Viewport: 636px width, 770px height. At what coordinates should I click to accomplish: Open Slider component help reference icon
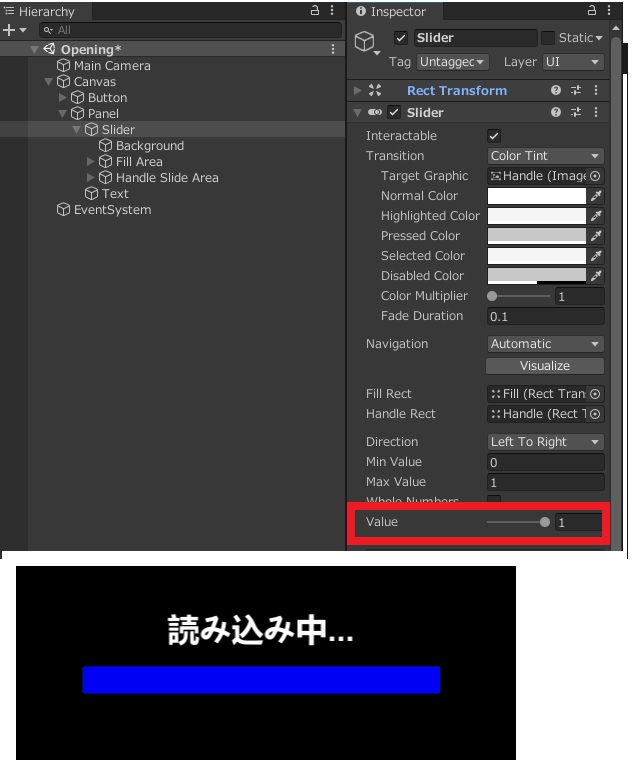pyautogui.click(x=556, y=112)
